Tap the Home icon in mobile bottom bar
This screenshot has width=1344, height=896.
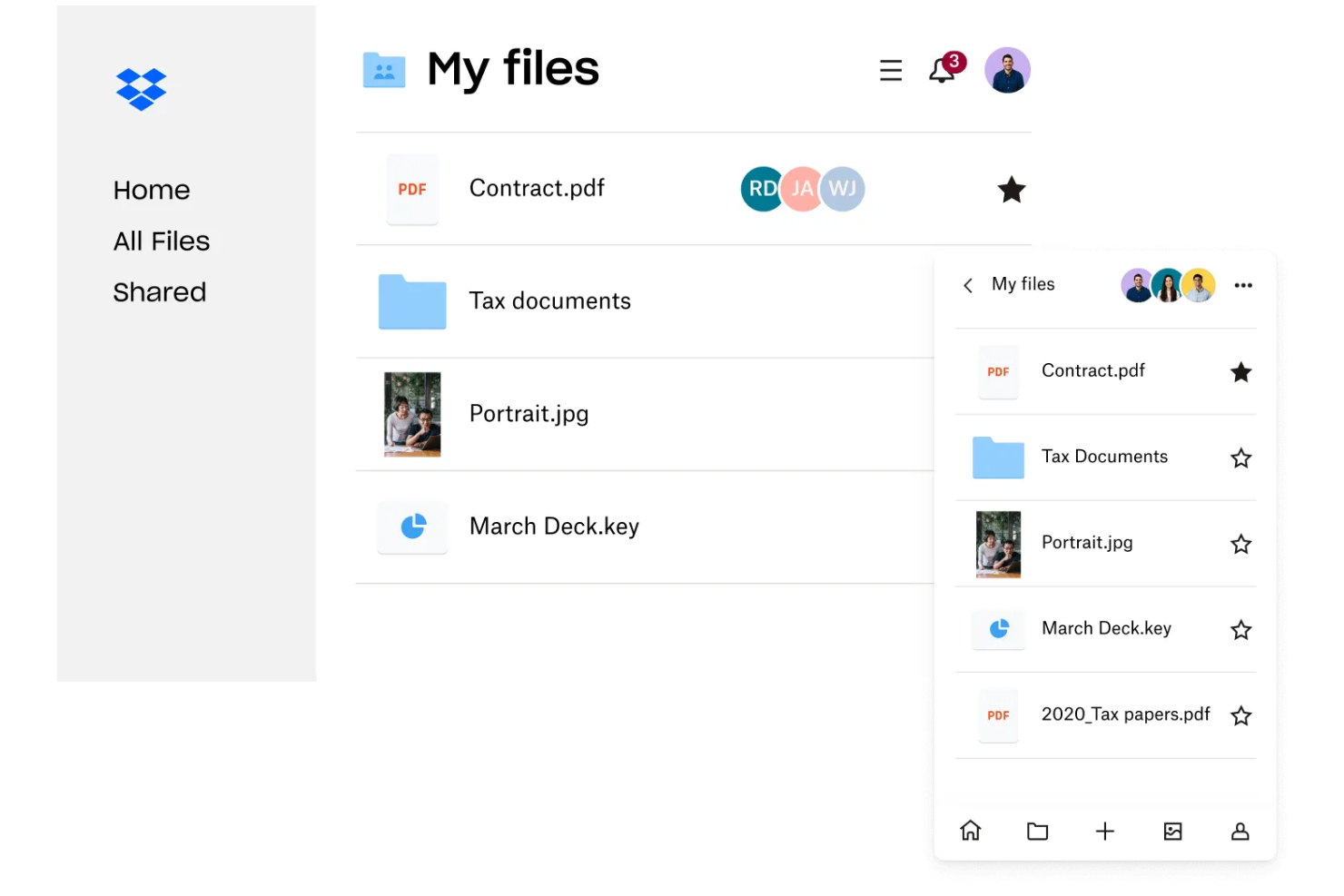click(x=971, y=831)
